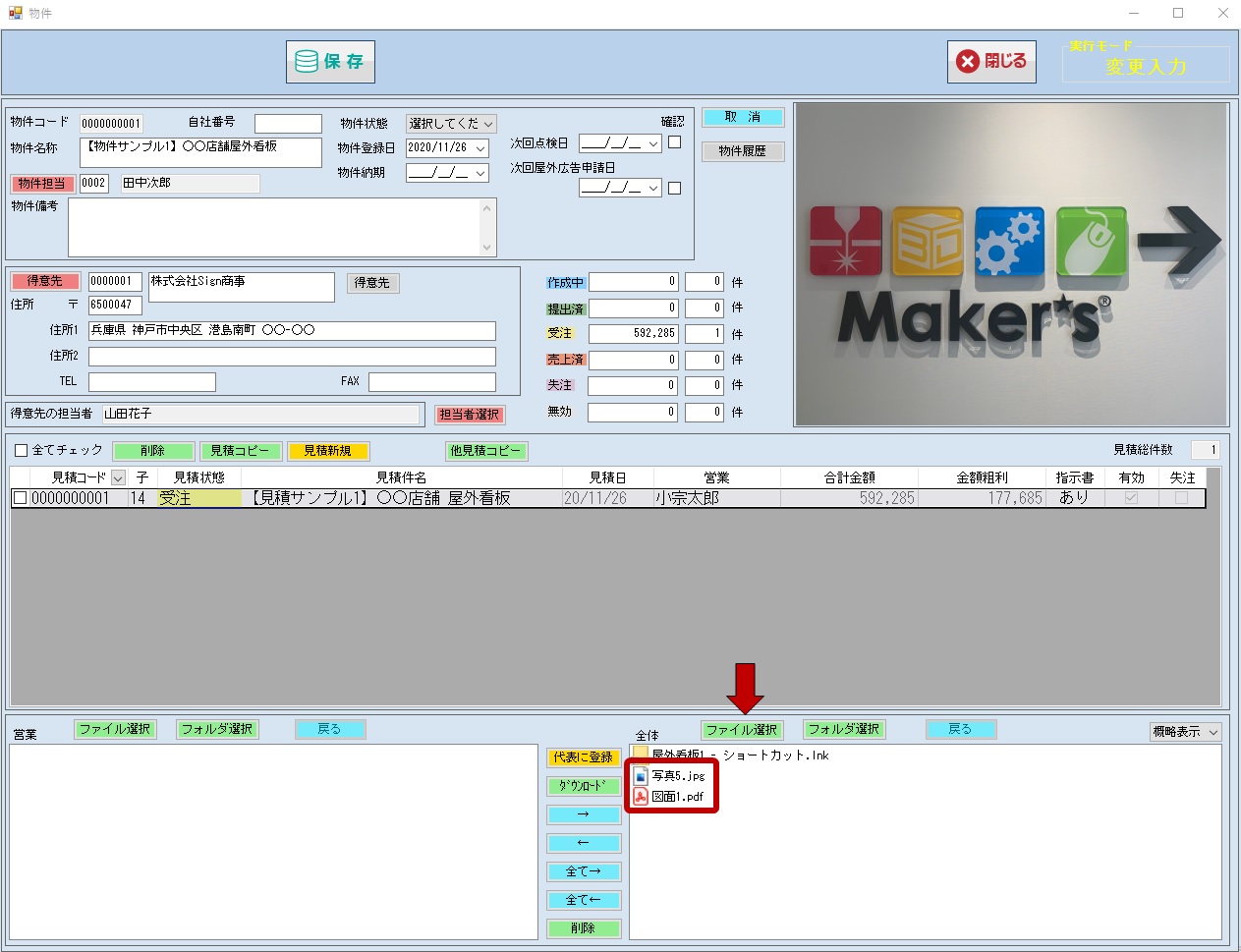Click the database icon on the 保存 button
Image resolution: width=1241 pixels, height=952 pixels.
click(307, 61)
